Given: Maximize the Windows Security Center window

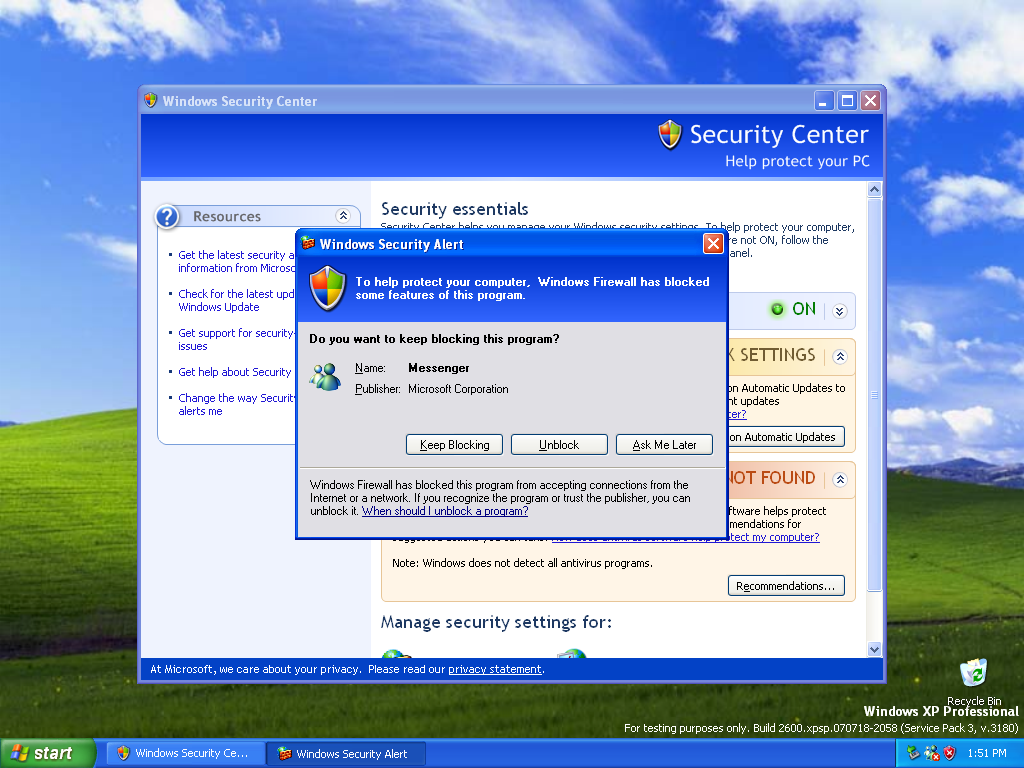Looking at the screenshot, I should point(847,101).
